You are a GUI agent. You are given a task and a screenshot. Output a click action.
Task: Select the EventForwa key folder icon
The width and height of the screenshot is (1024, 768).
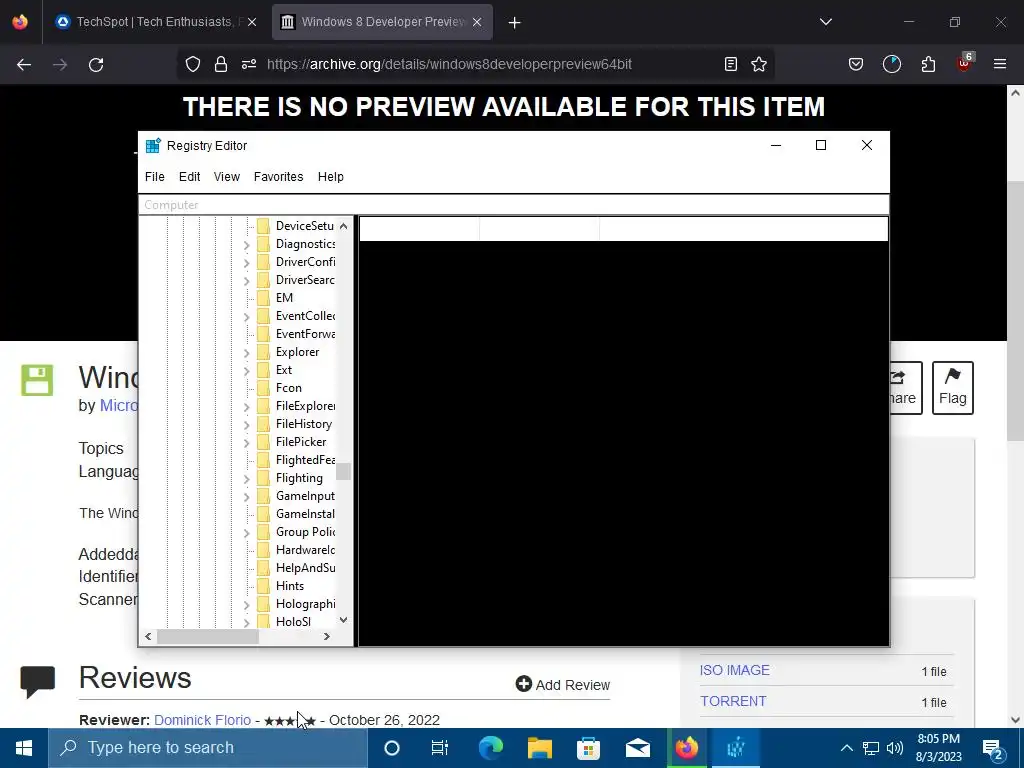pyautogui.click(x=263, y=334)
